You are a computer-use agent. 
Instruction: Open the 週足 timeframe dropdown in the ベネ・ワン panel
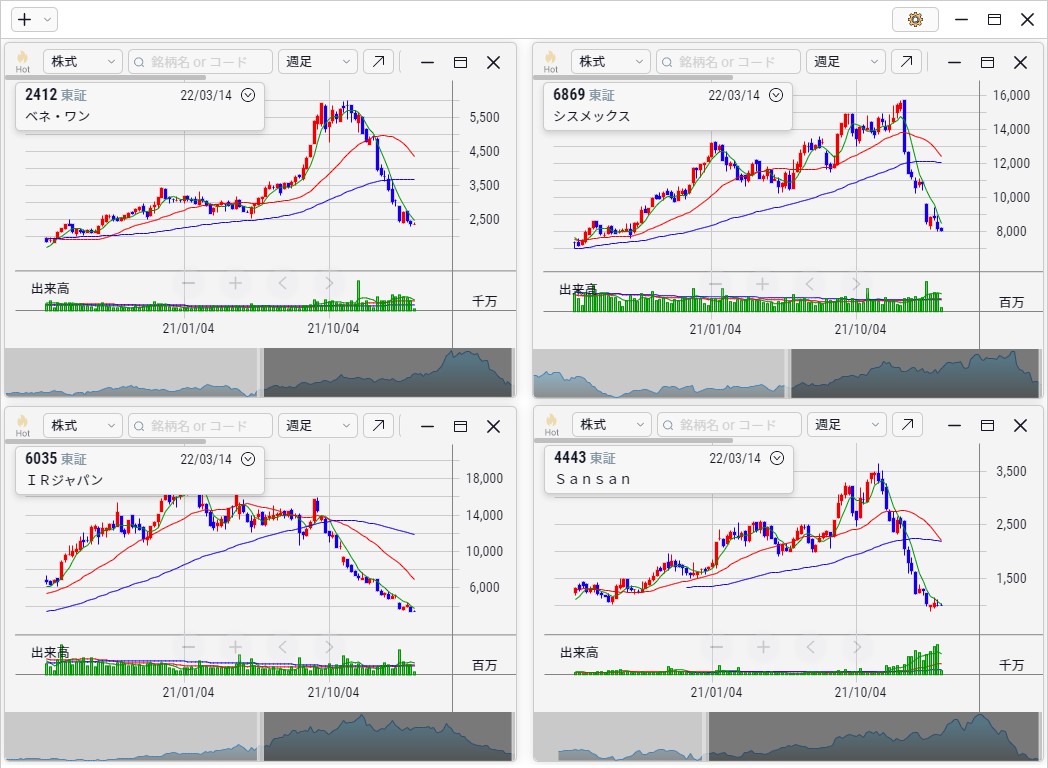pos(317,61)
